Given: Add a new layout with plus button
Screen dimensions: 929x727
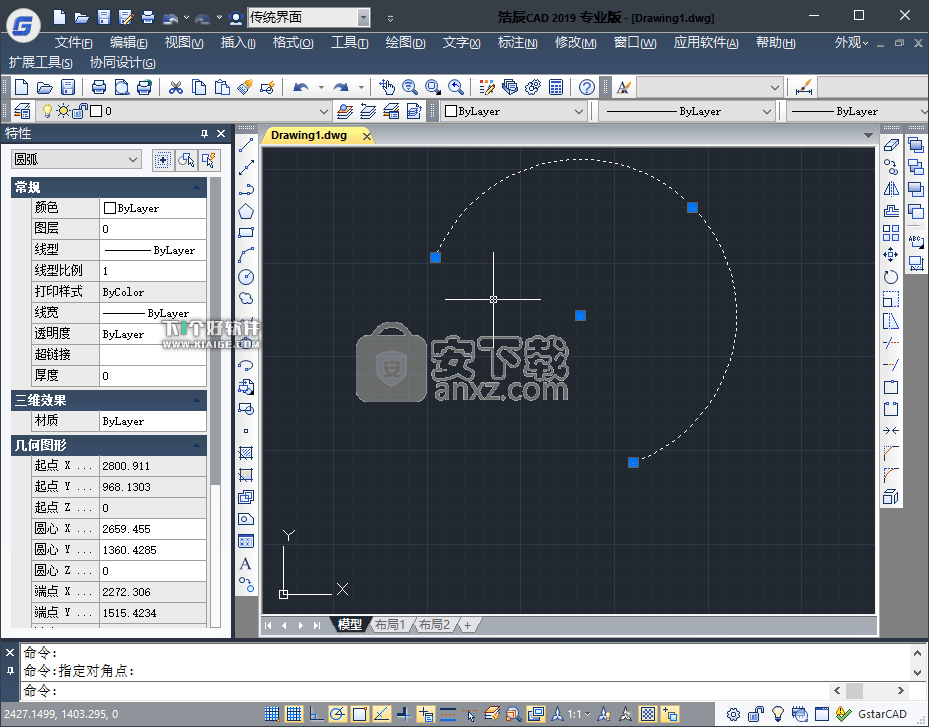Looking at the screenshot, I should [x=467, y=625].
